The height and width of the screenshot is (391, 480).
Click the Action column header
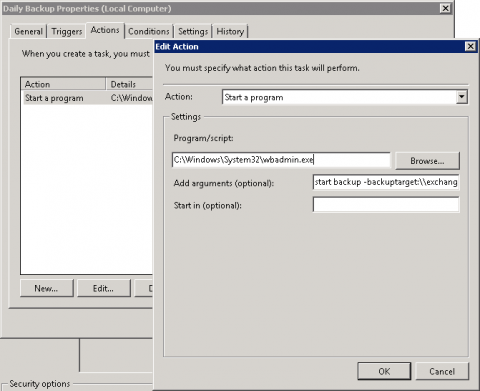pyautogui.click(x=63, y=84)
